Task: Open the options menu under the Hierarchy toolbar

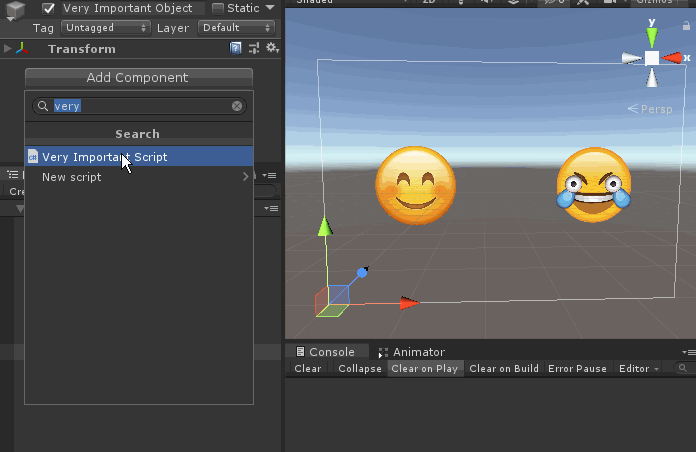Action: 271,208
